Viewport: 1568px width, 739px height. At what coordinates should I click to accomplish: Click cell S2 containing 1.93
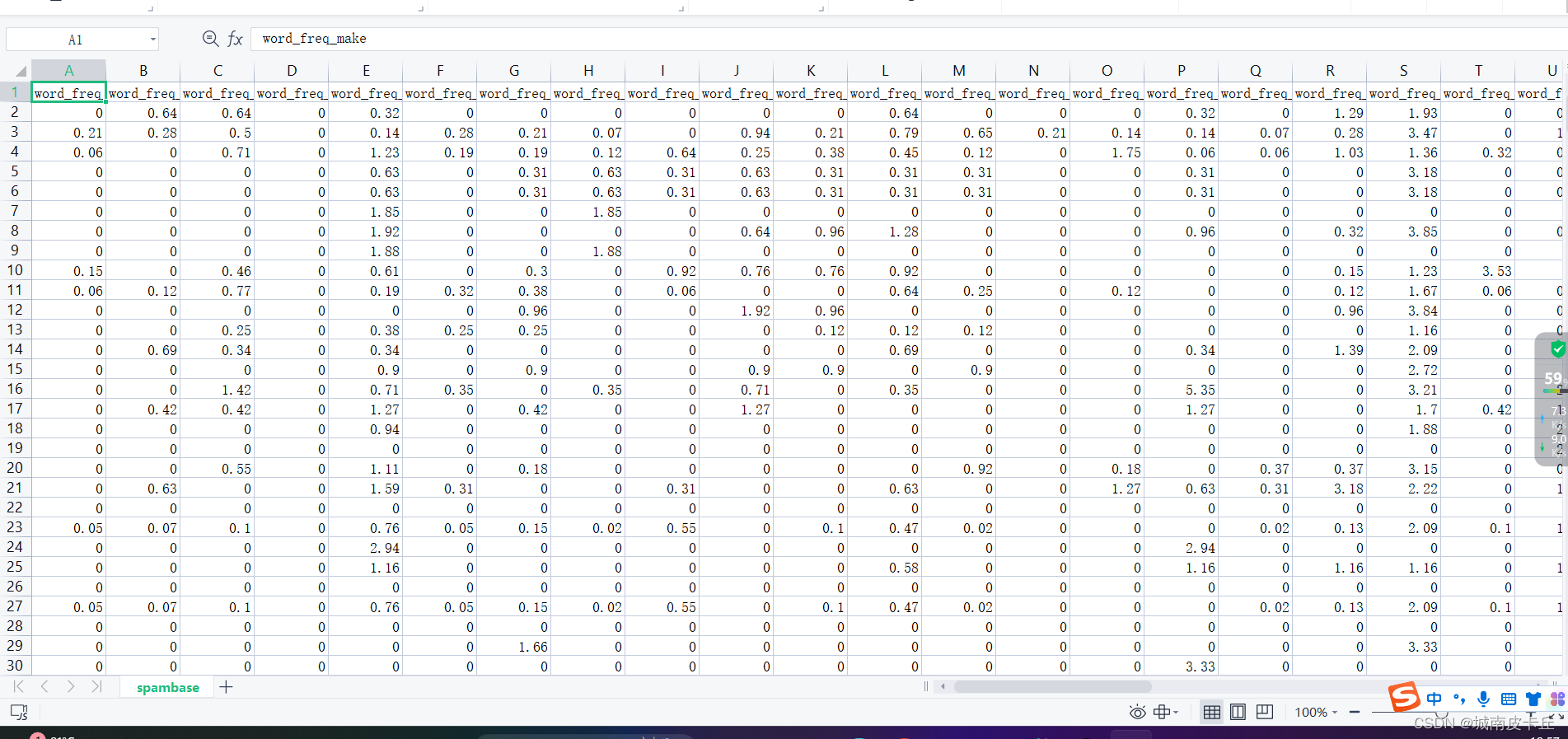coord(1404,113)
